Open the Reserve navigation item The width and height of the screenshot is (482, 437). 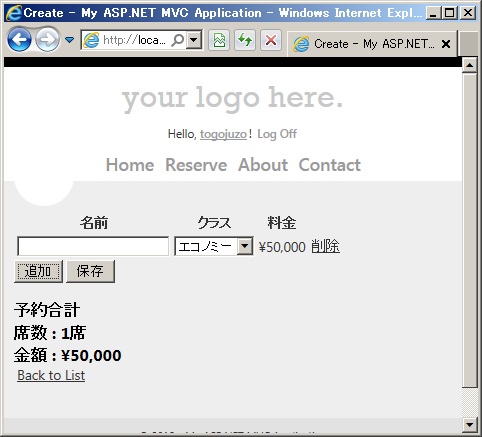tap(196, 165)
